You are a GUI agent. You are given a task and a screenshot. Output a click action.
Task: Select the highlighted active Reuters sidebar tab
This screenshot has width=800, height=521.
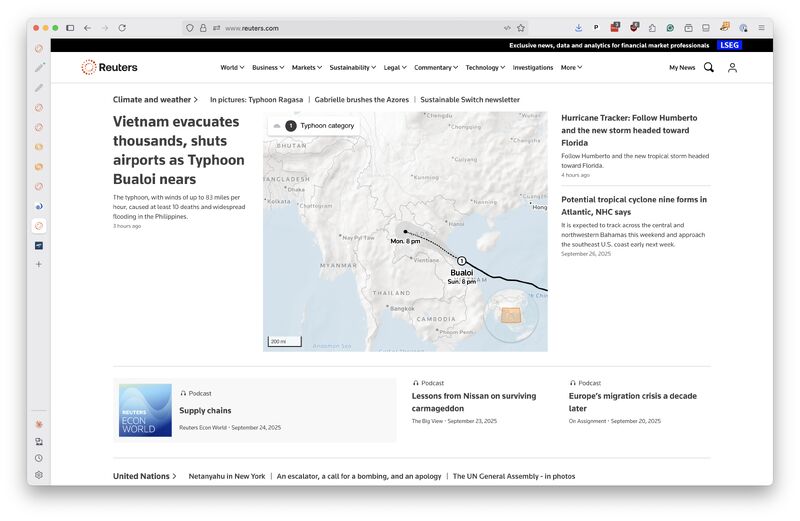click(39, 226)
